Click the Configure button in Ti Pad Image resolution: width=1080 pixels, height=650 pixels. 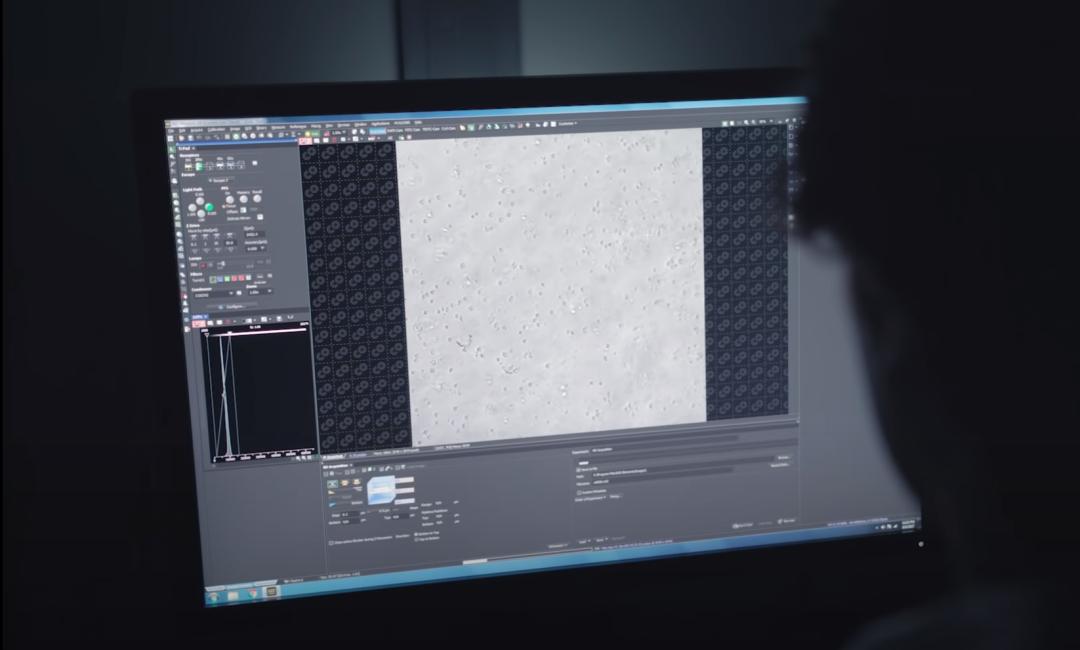(233, 306)
